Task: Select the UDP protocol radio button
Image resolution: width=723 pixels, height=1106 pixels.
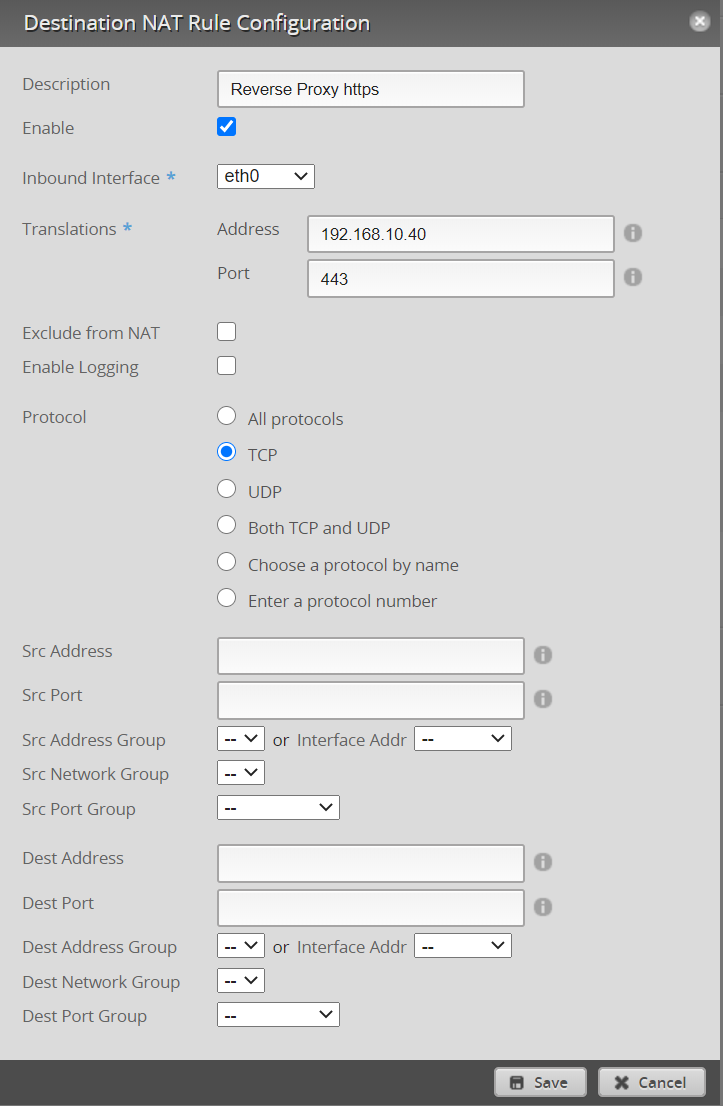Action: (227, 490)
